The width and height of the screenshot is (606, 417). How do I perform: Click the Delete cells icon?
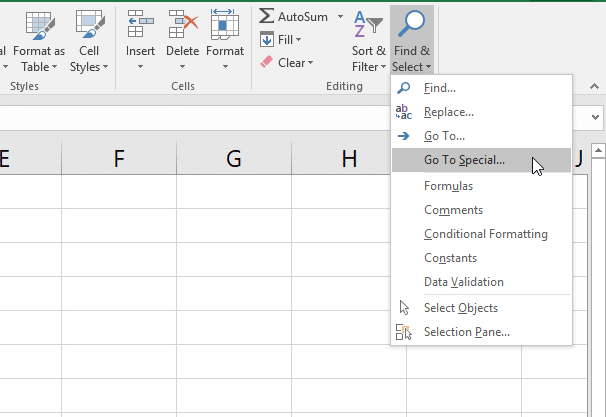(x=183, y=24)
